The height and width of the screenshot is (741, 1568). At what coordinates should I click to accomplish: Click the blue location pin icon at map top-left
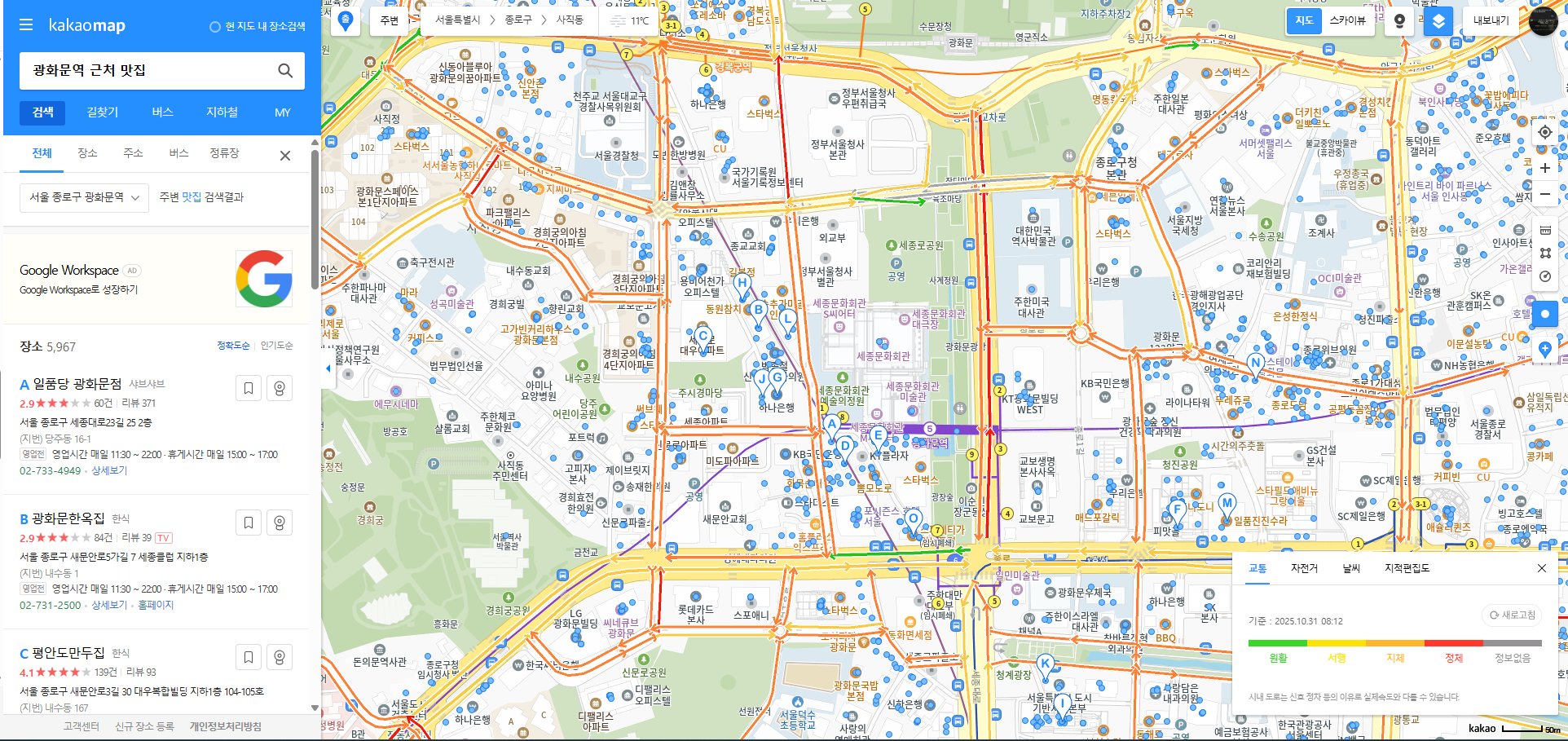[x=346, y=20]
